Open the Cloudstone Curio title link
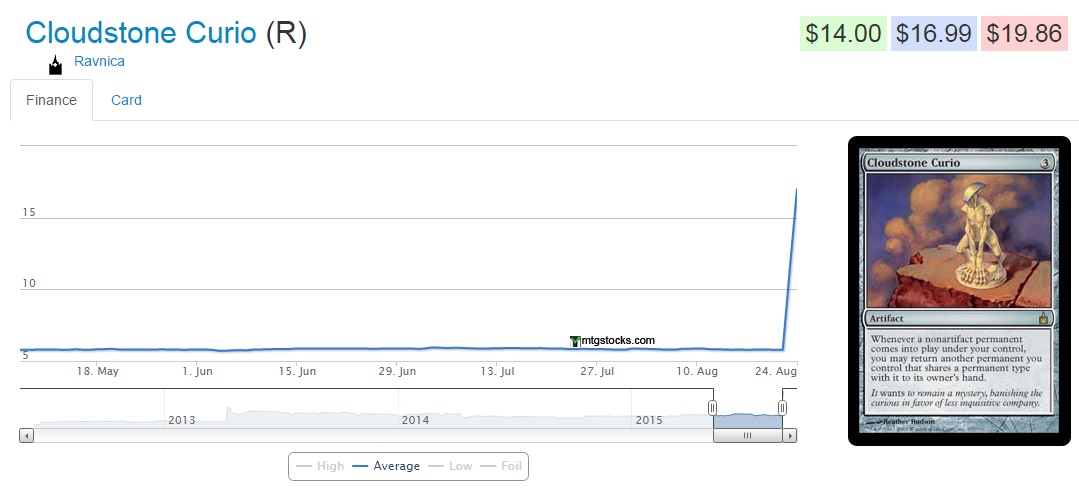This screenshot has height=490, width=1079. point(141,33)
